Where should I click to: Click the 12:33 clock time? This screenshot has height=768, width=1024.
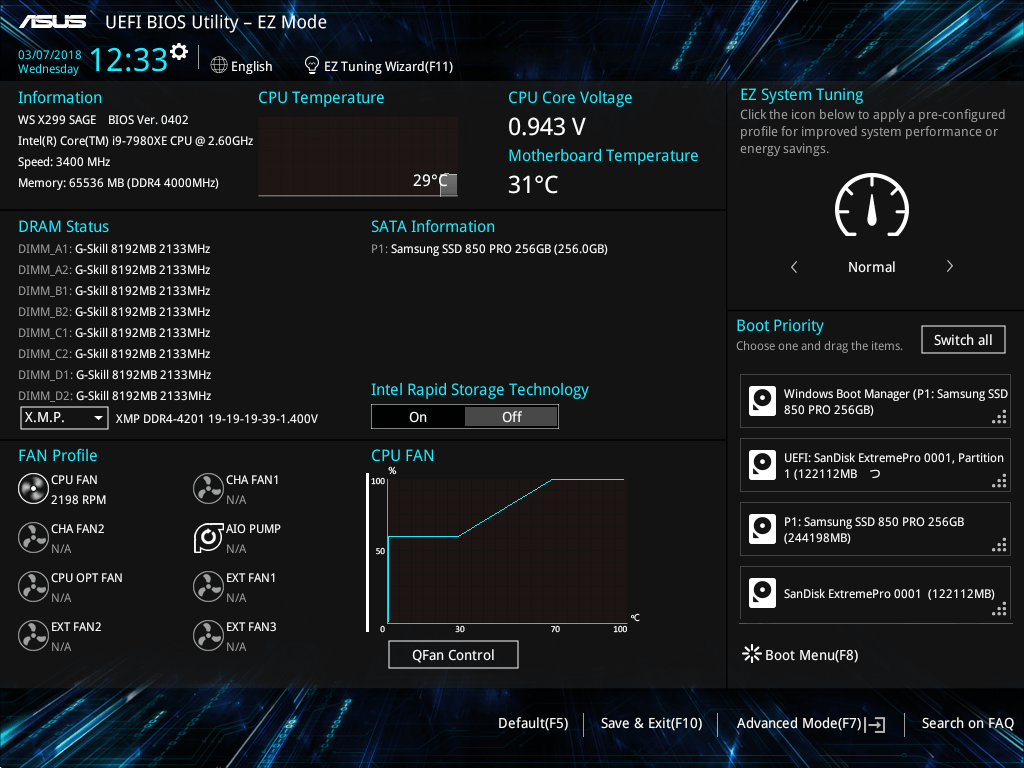click(129, 59)
